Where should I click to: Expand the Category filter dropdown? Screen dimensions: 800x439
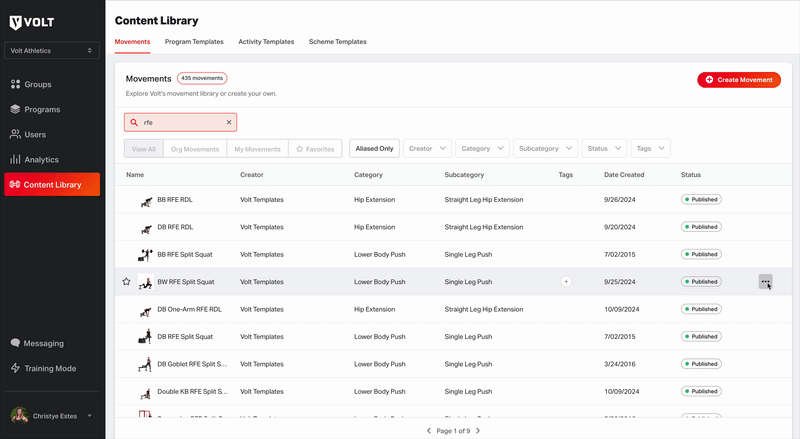[482, 149]
